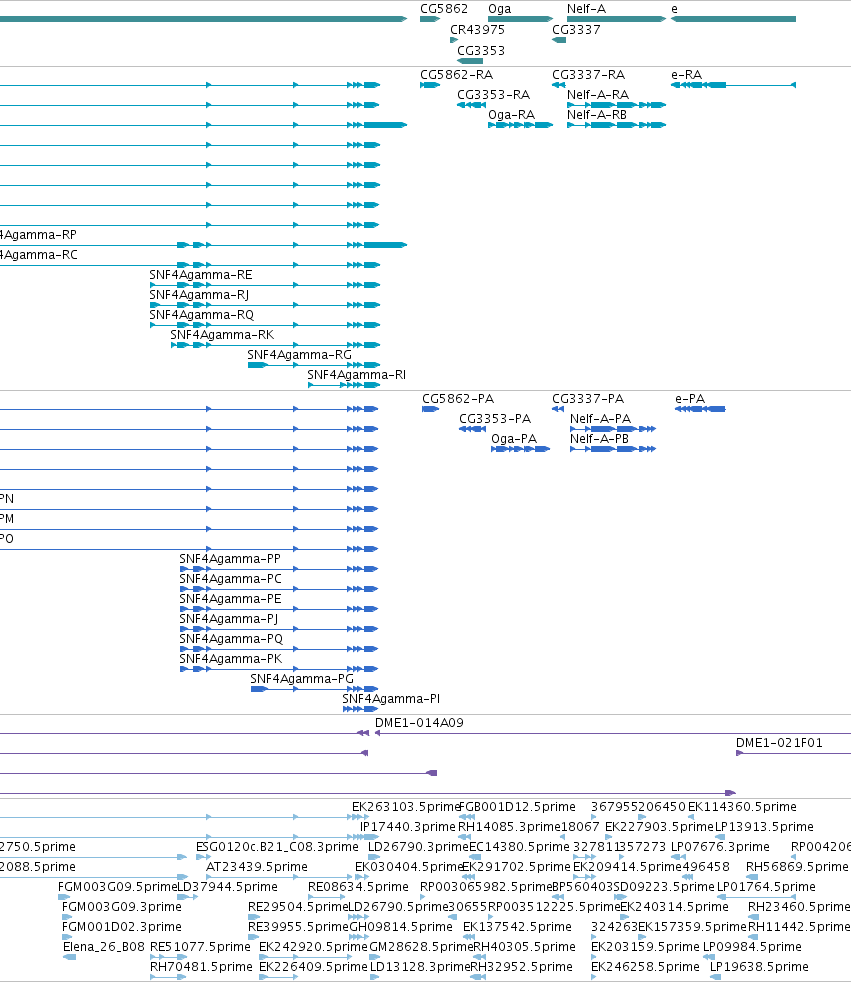The image size is (851, 982).
Task: Select the small CG3337 gene bar
Action: (x=559, y=40)
